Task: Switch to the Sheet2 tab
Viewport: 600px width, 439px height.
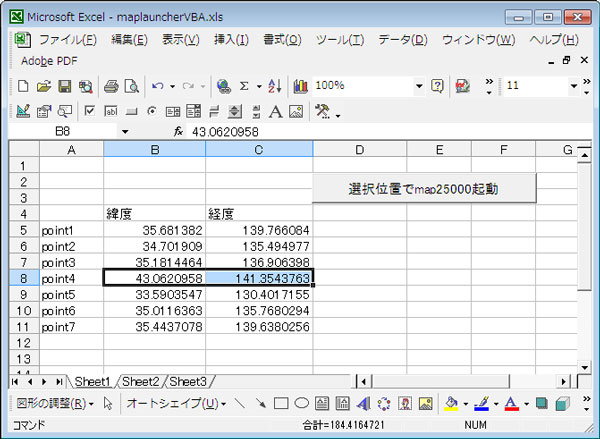Action: pos(140,382)
